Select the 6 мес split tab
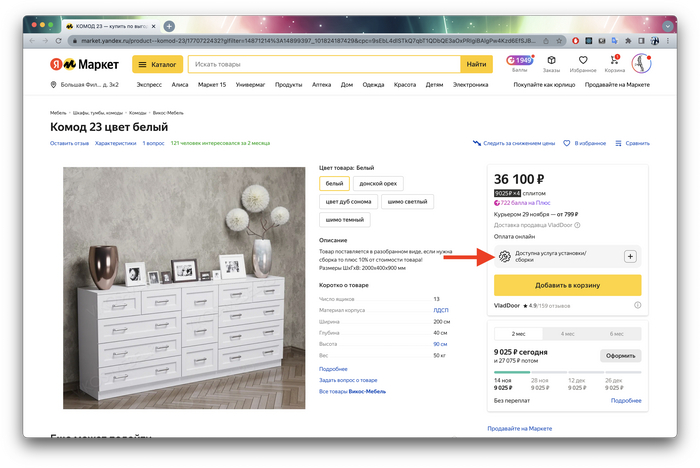The width and height of the screenshot is (700, 468). [x=617, y=334]
